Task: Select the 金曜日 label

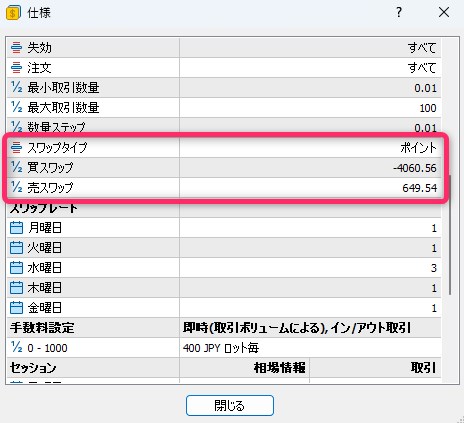Action: [x=45, y=308]
